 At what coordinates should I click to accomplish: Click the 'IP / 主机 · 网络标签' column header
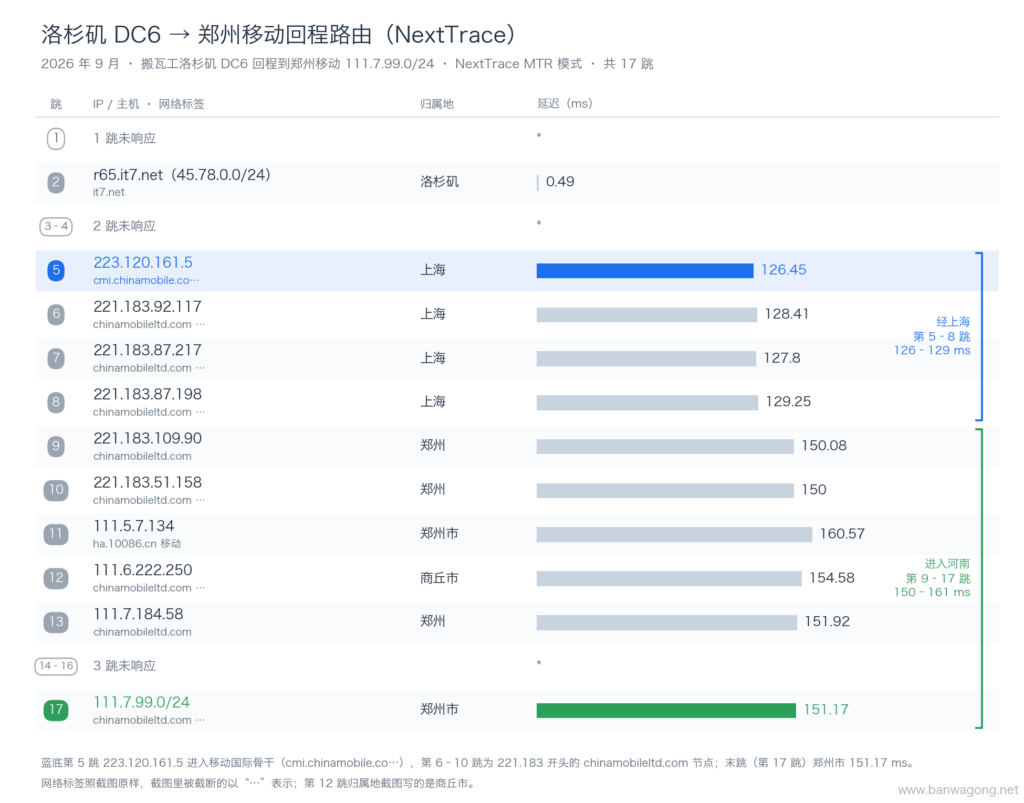(x=148, y=104)
